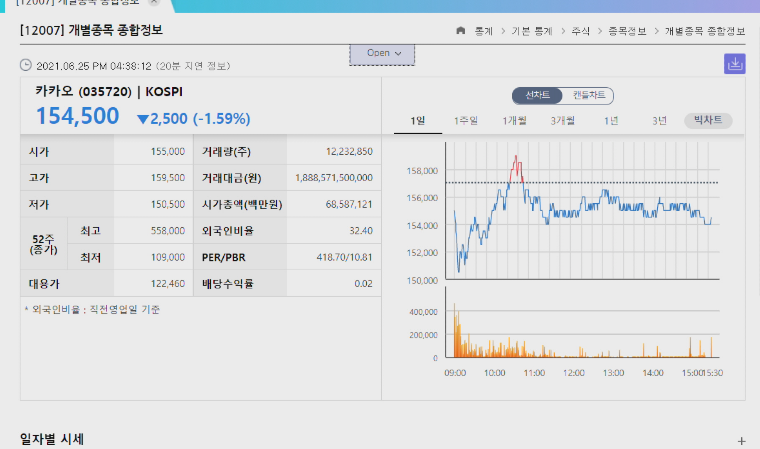Click 시가총액(백만원) value 68,587,121

tap(349, 205)
